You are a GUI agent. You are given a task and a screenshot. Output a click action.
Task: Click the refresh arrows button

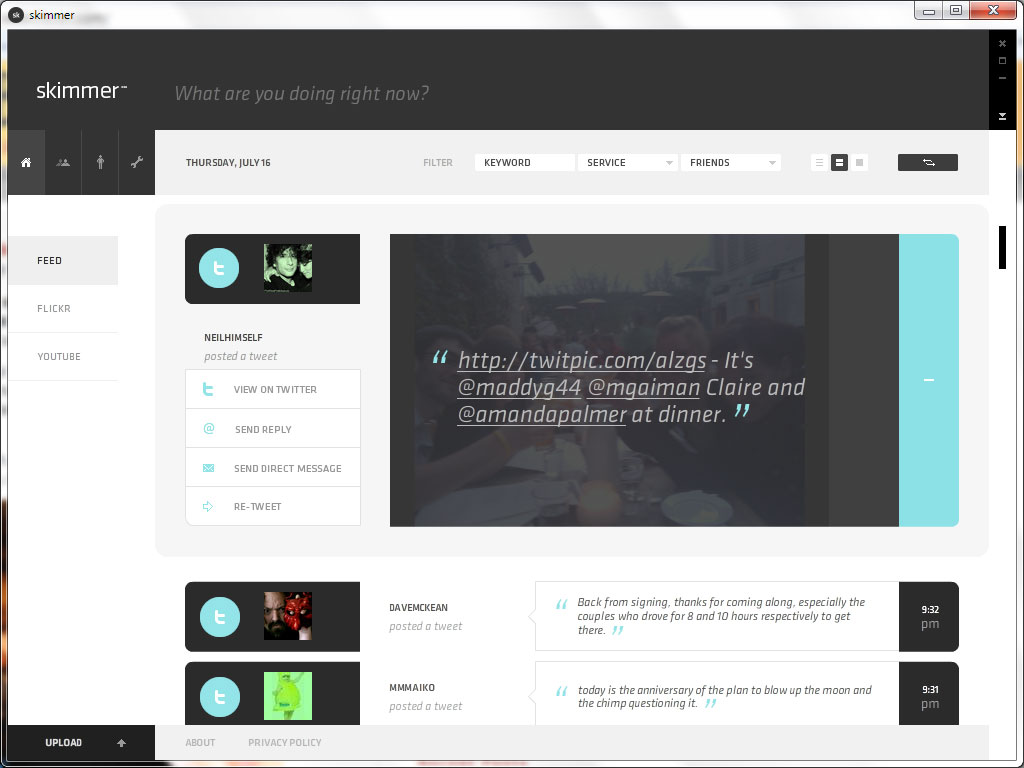927,162
